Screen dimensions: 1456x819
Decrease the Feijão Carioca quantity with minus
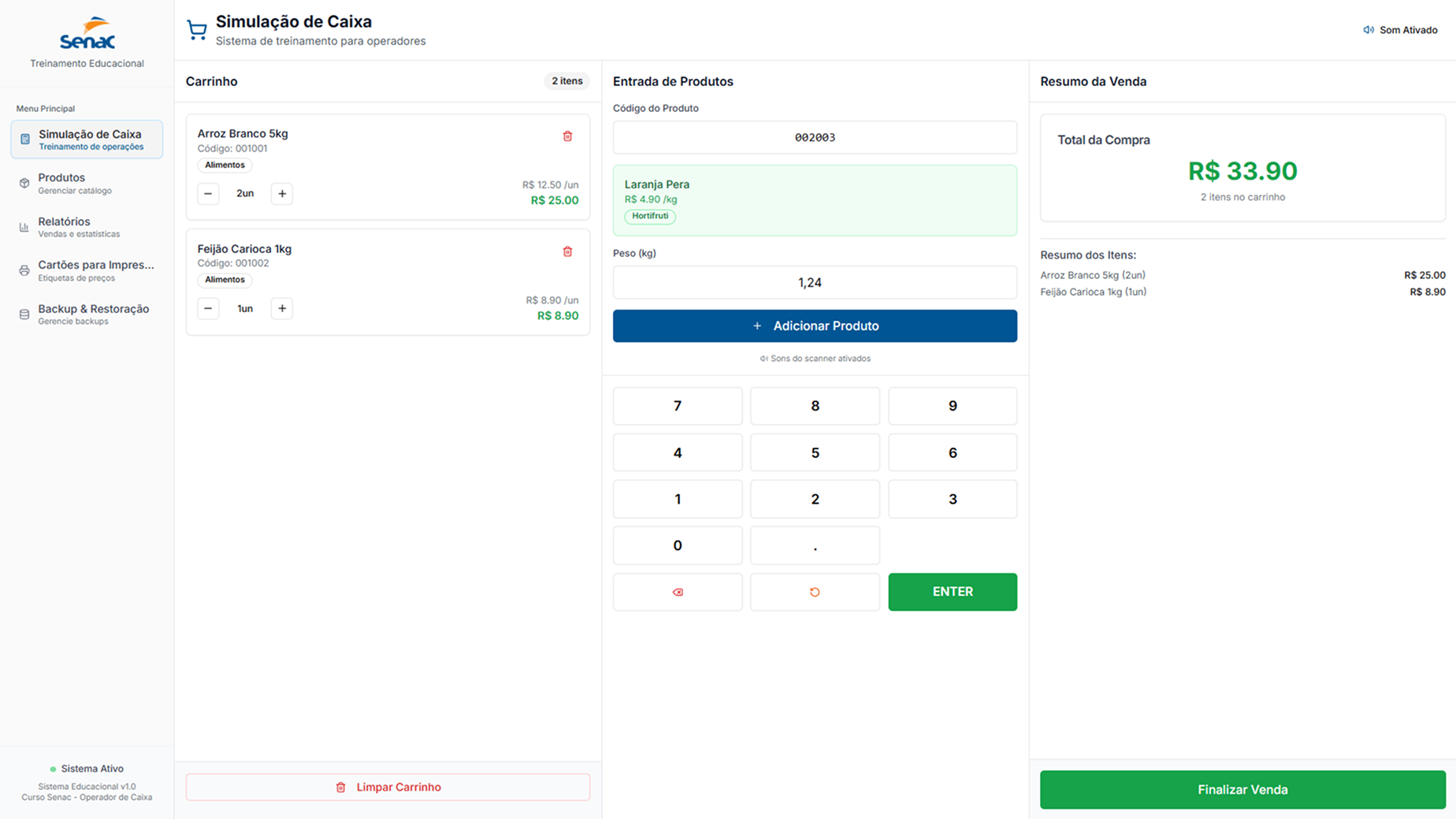[x=208, y=309]
